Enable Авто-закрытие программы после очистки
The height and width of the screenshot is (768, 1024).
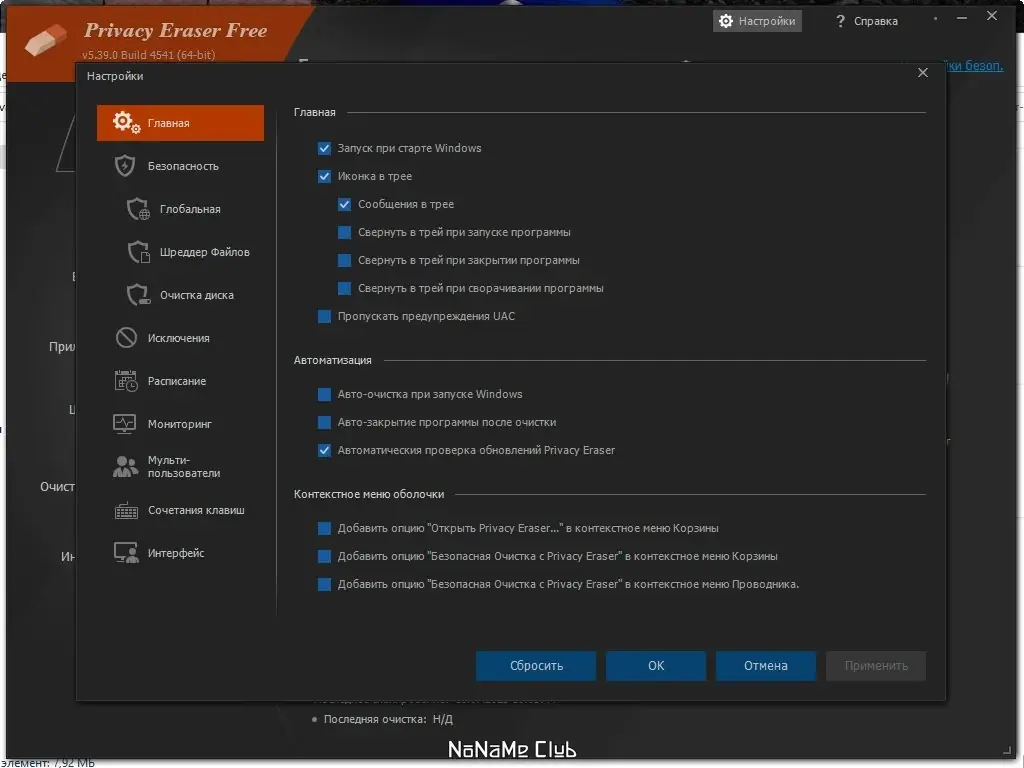(x=325, y=423)
